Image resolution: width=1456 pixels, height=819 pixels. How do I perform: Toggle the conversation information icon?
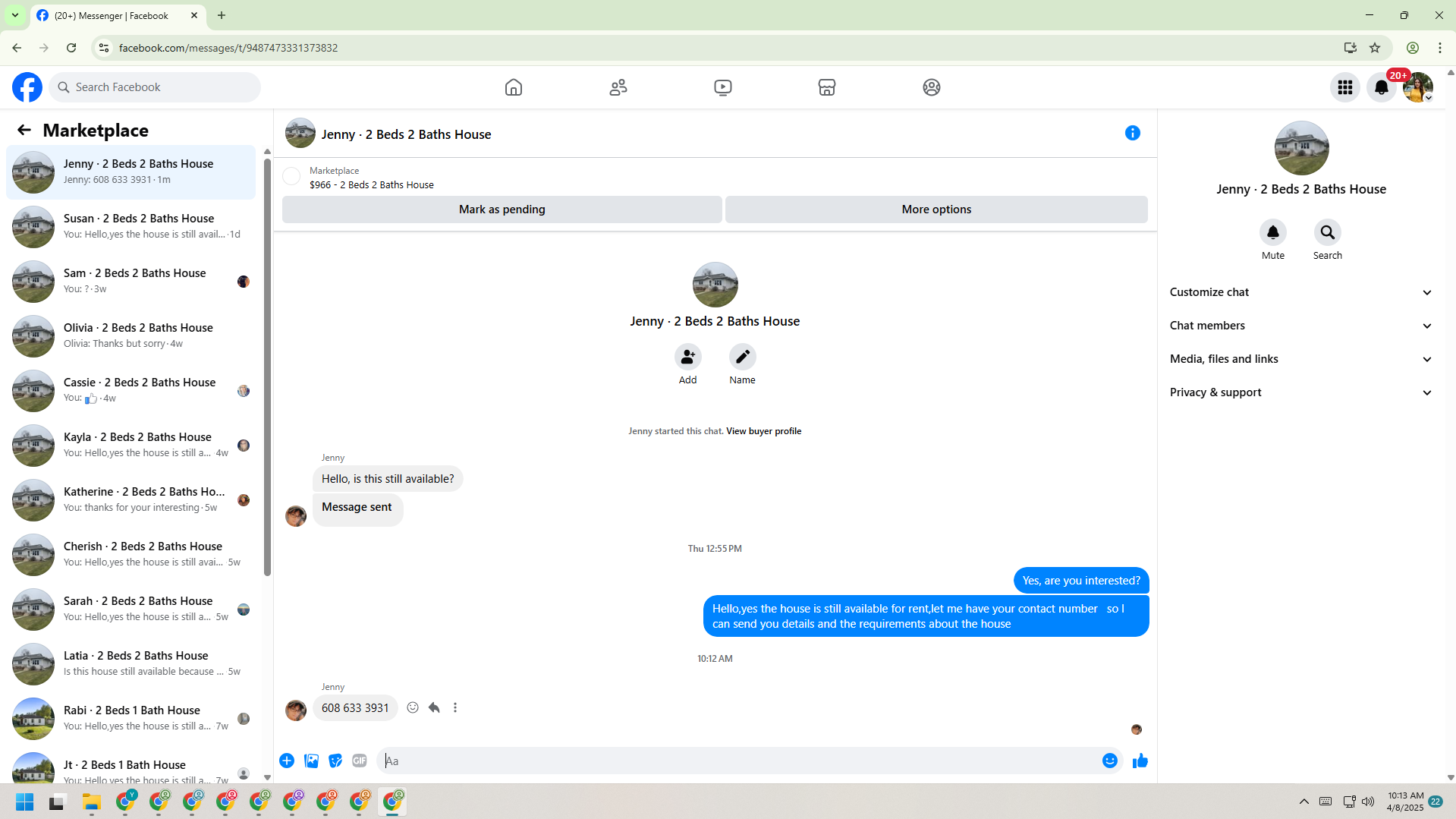coord(1133,133)
